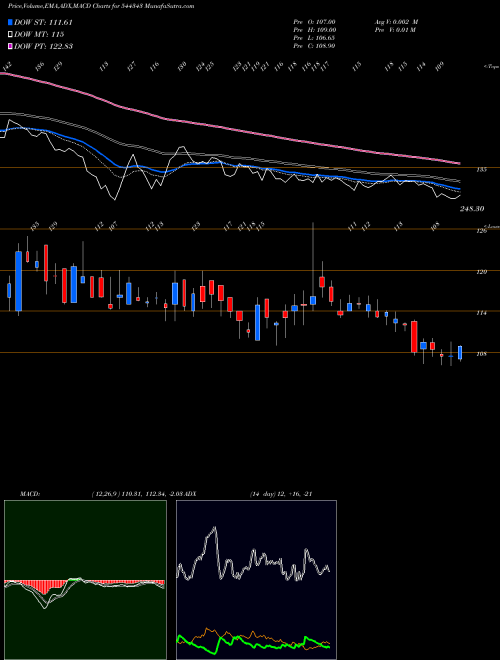Click the magenta DOW PT legend swatch
500x660 pixels.
[10, 46]
